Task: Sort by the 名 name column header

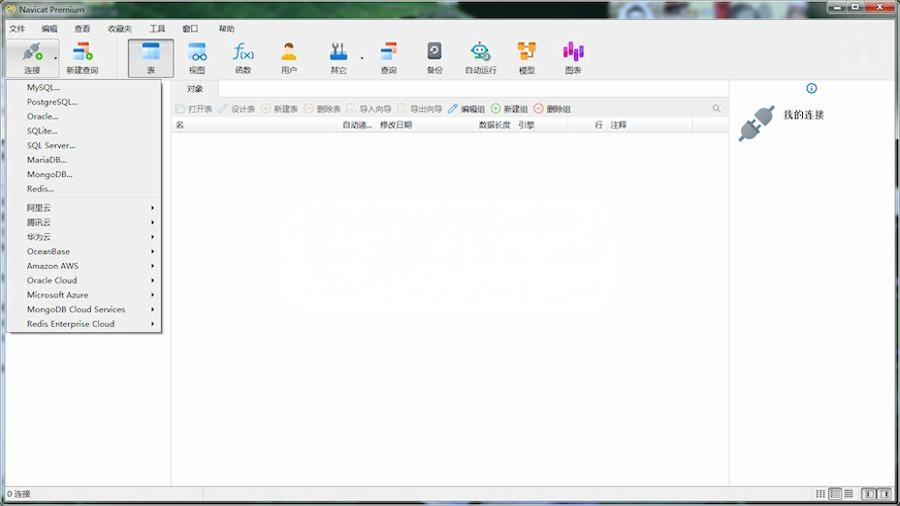Action: [255, 124]
